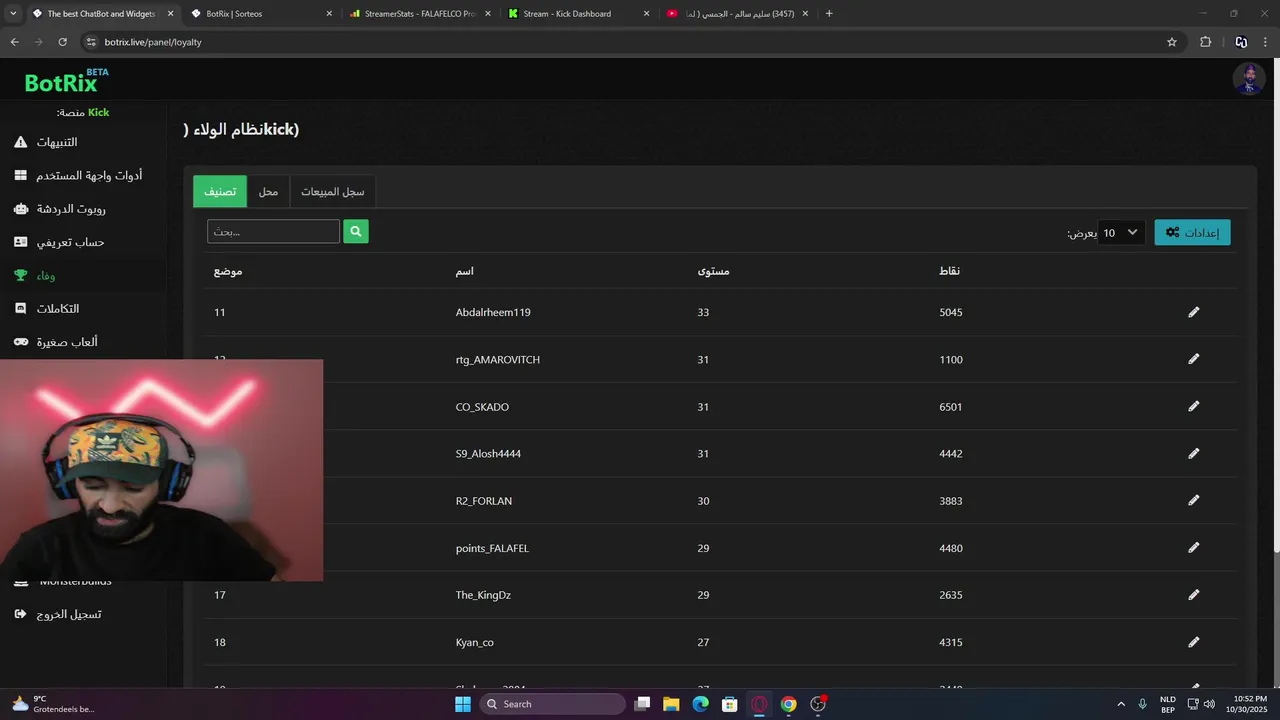Screen dimensions: 1280x720
Task: Click the إعدادات settings button
Action: click(1192, 232)
